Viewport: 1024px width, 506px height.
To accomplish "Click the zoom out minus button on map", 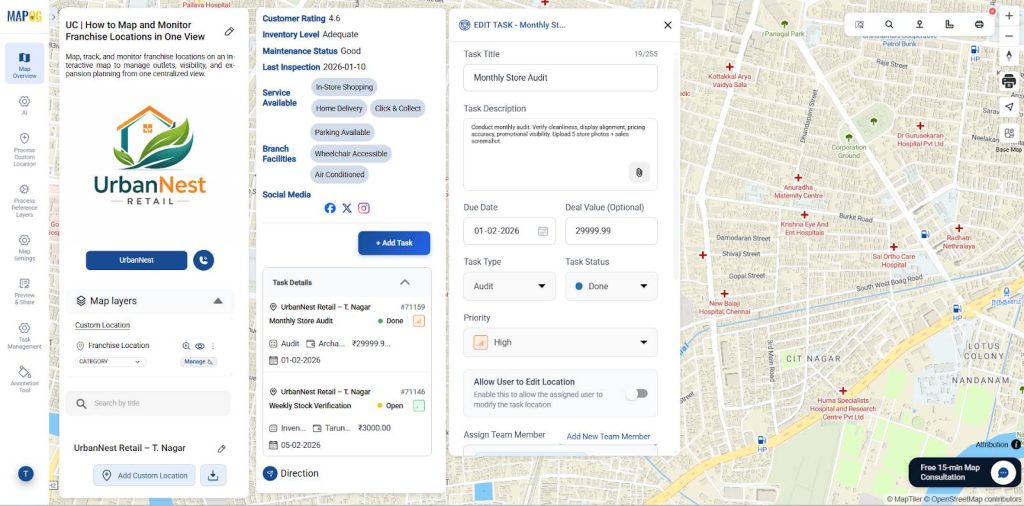I will tap(1009, 36).
